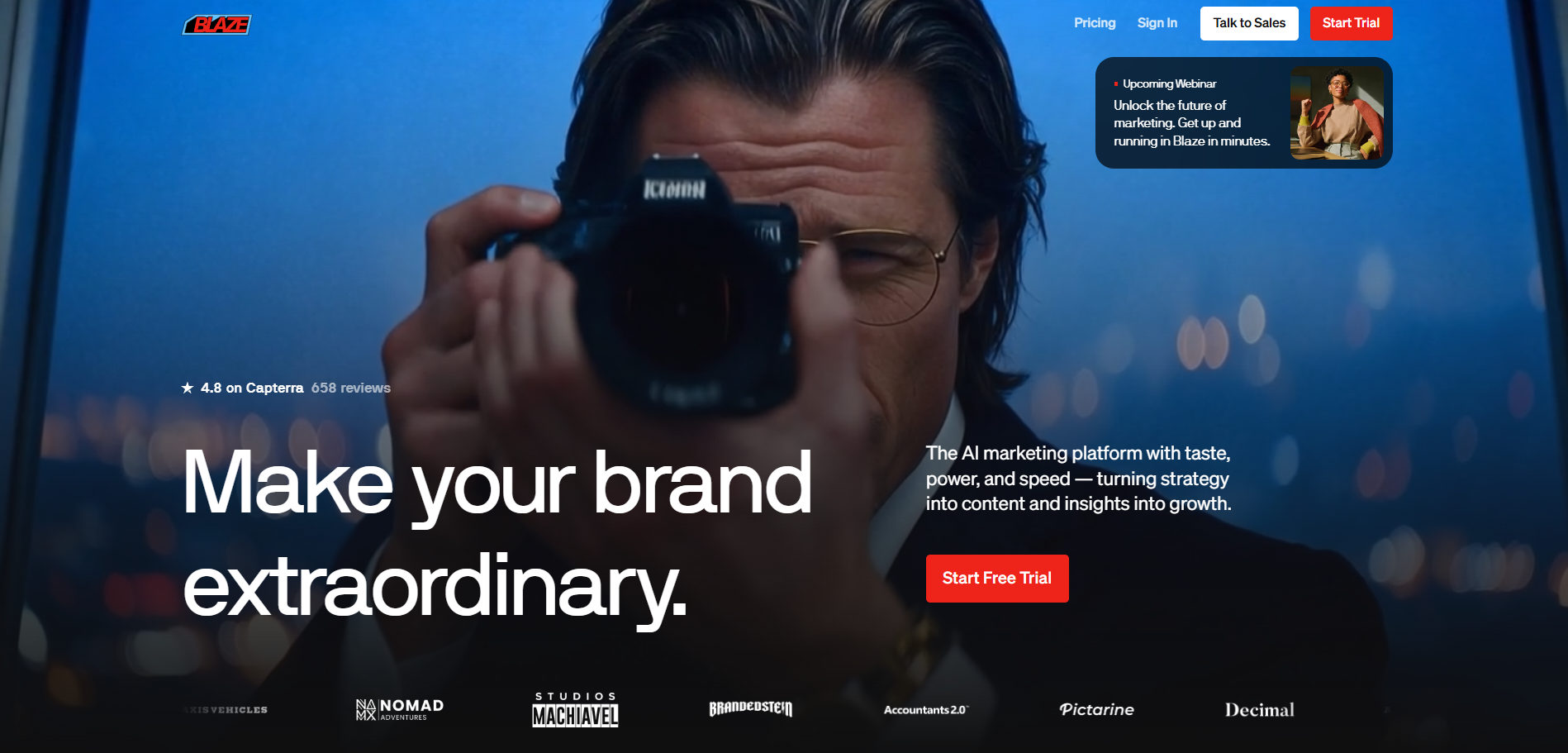
Task: Click the Upcoming Webinar label with red dot
Action: tap(1165, 83)
